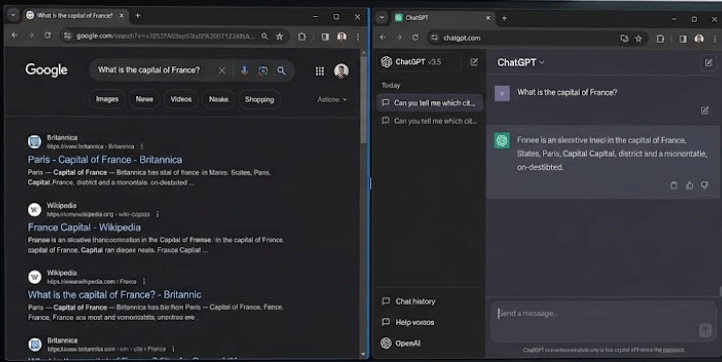The image size is (722, 362).
Task: Click new chat icon at top right
Action: point(708,62)
